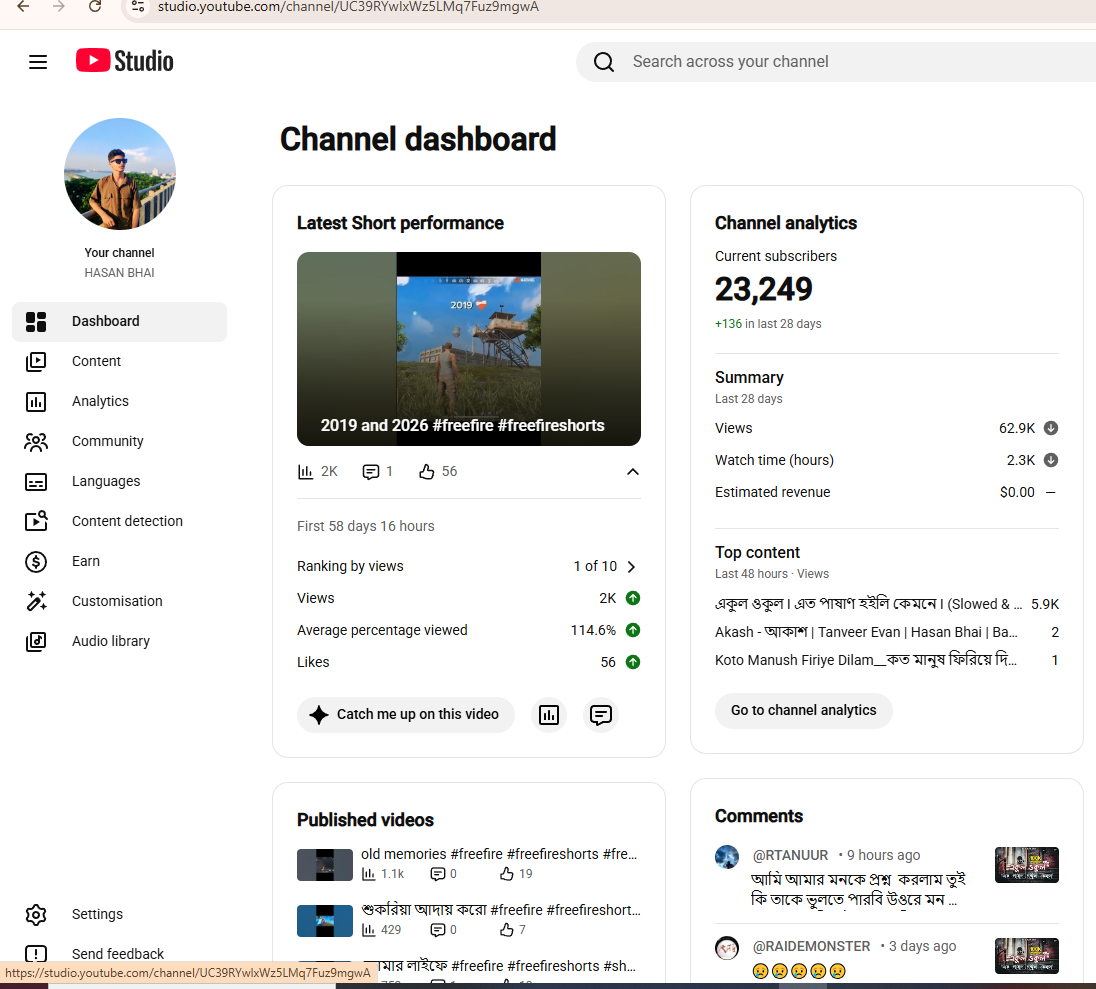Collapse the Latest Short performance details chevron
The width and height of the screenshot is (1096, 989).
633,472
